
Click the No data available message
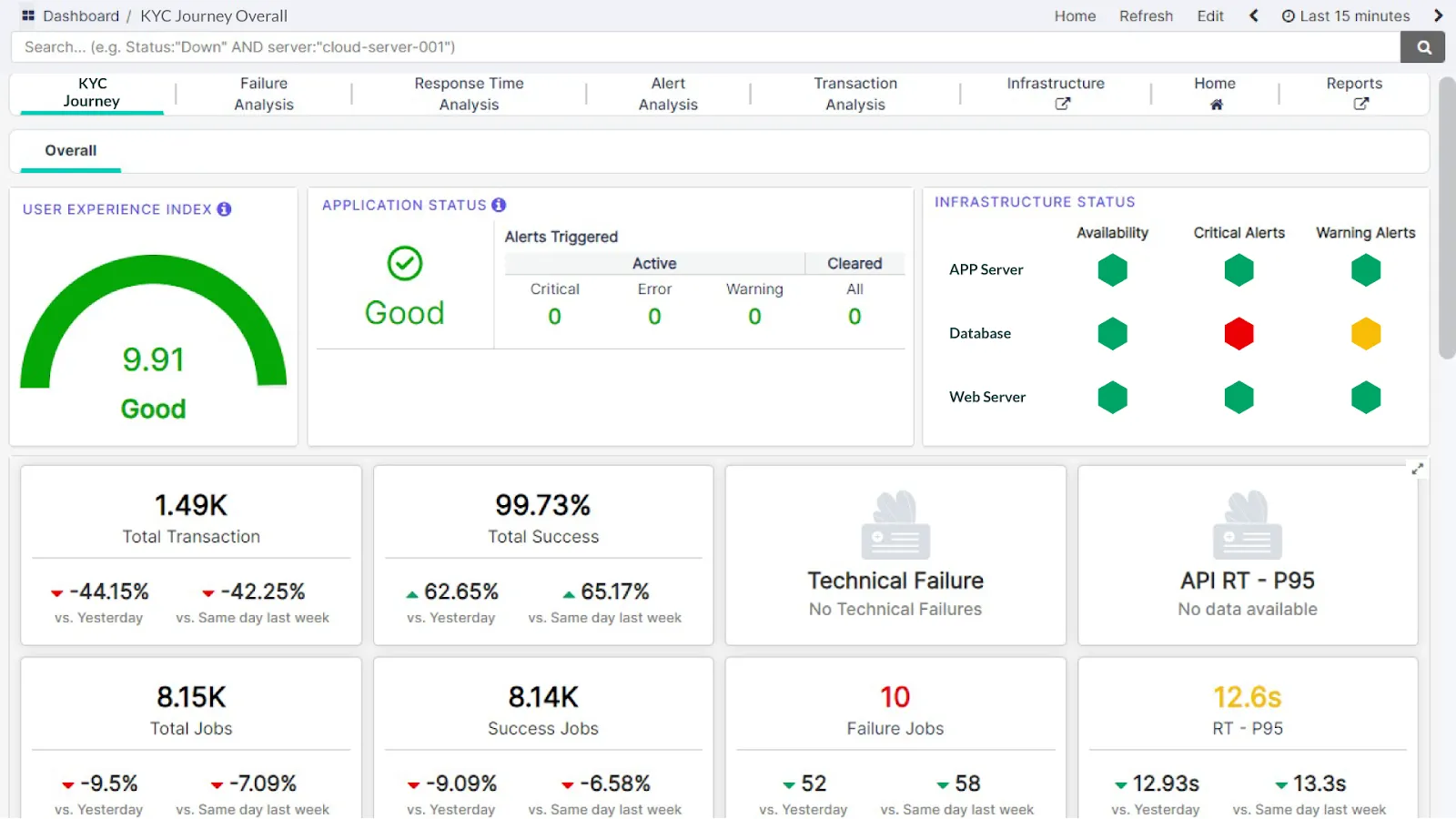pos(1248,610)
